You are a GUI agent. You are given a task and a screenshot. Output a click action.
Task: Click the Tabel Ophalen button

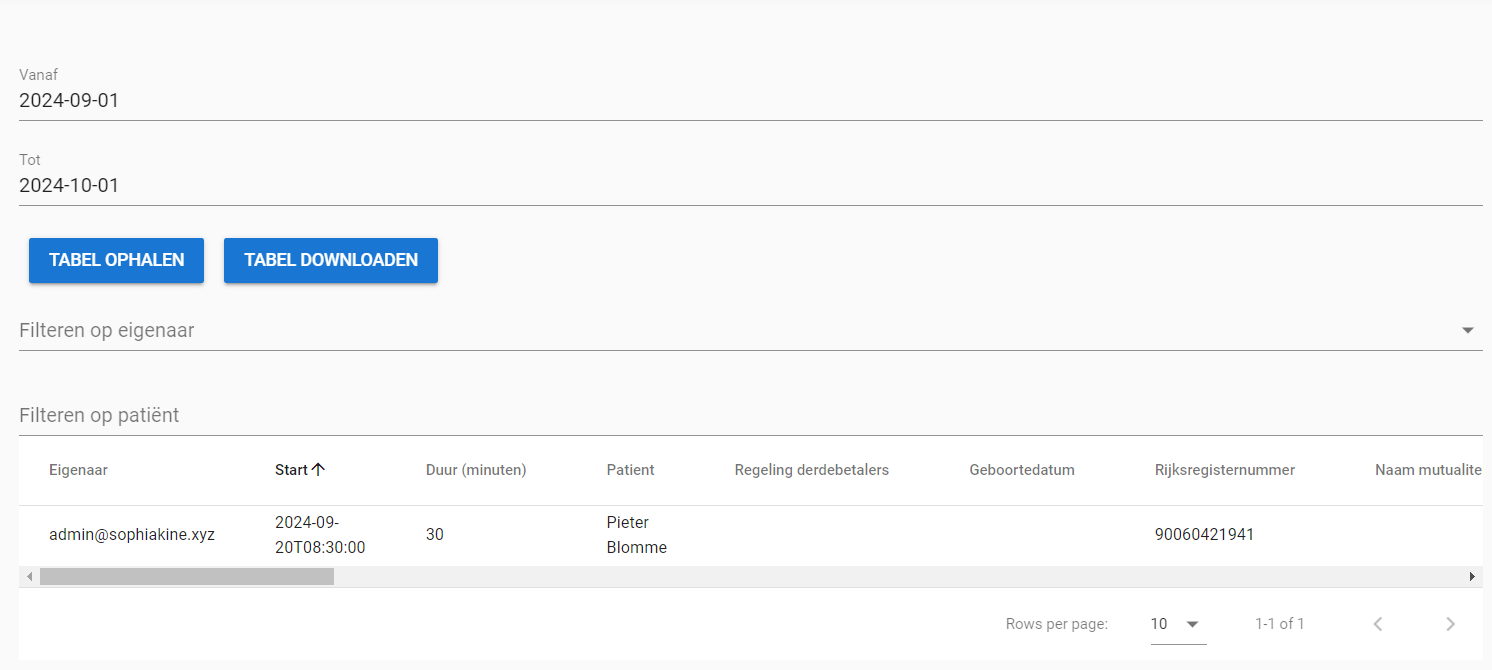tap(116, 260)
